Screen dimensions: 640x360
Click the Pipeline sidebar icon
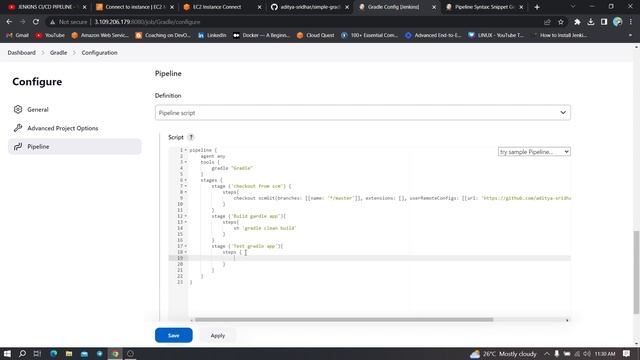click(x=18, y=147)
